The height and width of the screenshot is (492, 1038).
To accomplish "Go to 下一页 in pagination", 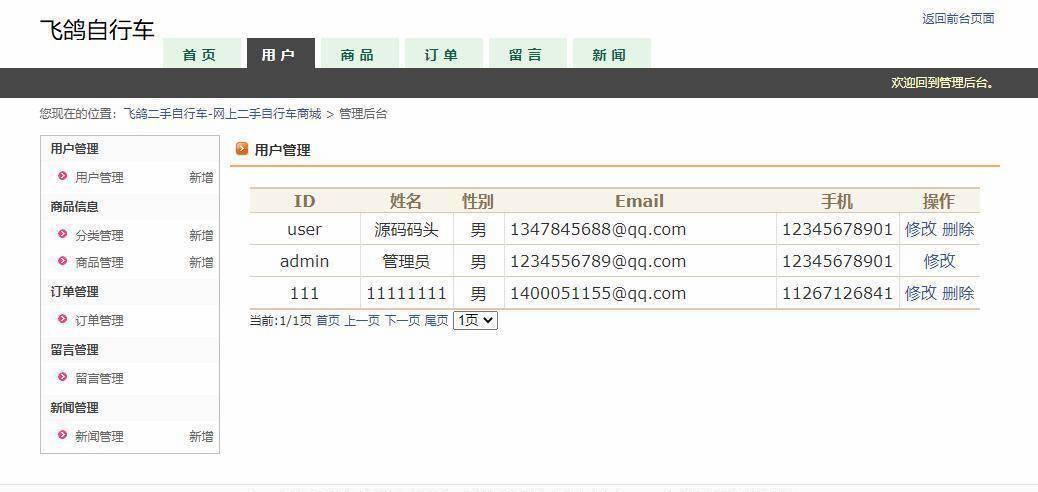I will point(402,321).
